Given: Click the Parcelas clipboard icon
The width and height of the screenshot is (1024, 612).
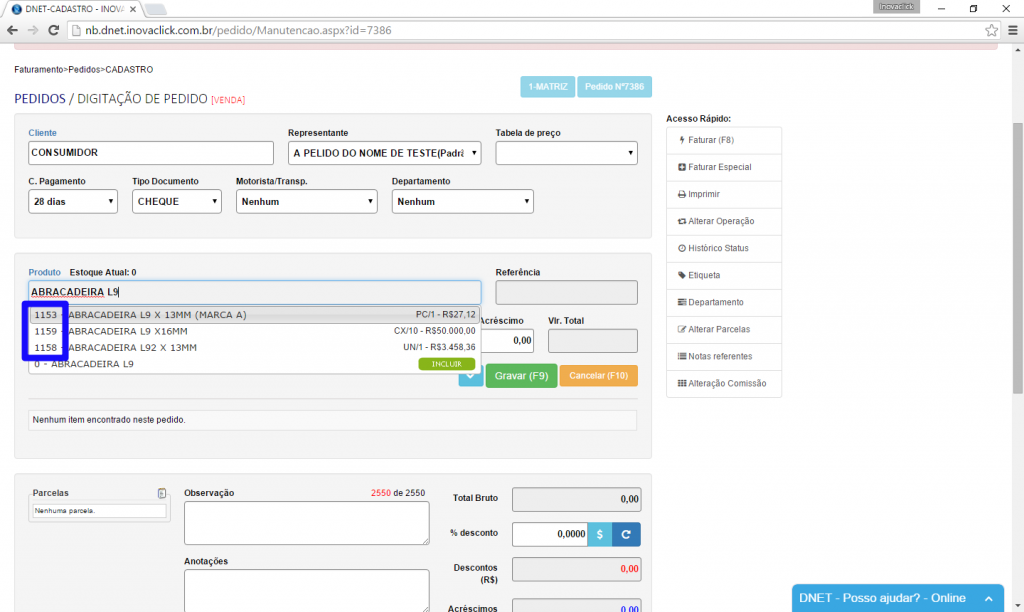Looking at the screenshot, I should click(x=161, y=493).
